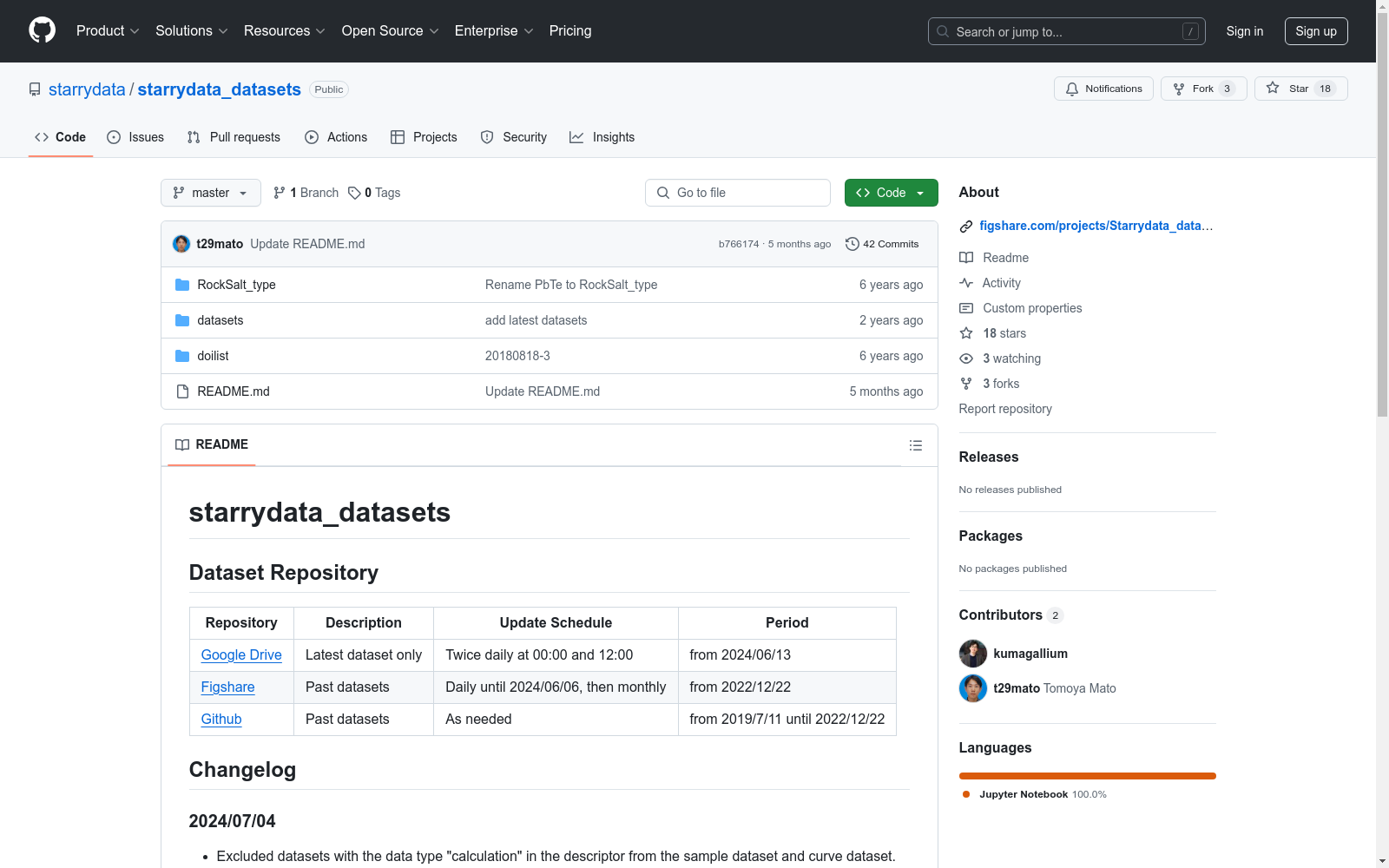Click 'Rename PbTe to RockSalt_type' commit message

571,285
